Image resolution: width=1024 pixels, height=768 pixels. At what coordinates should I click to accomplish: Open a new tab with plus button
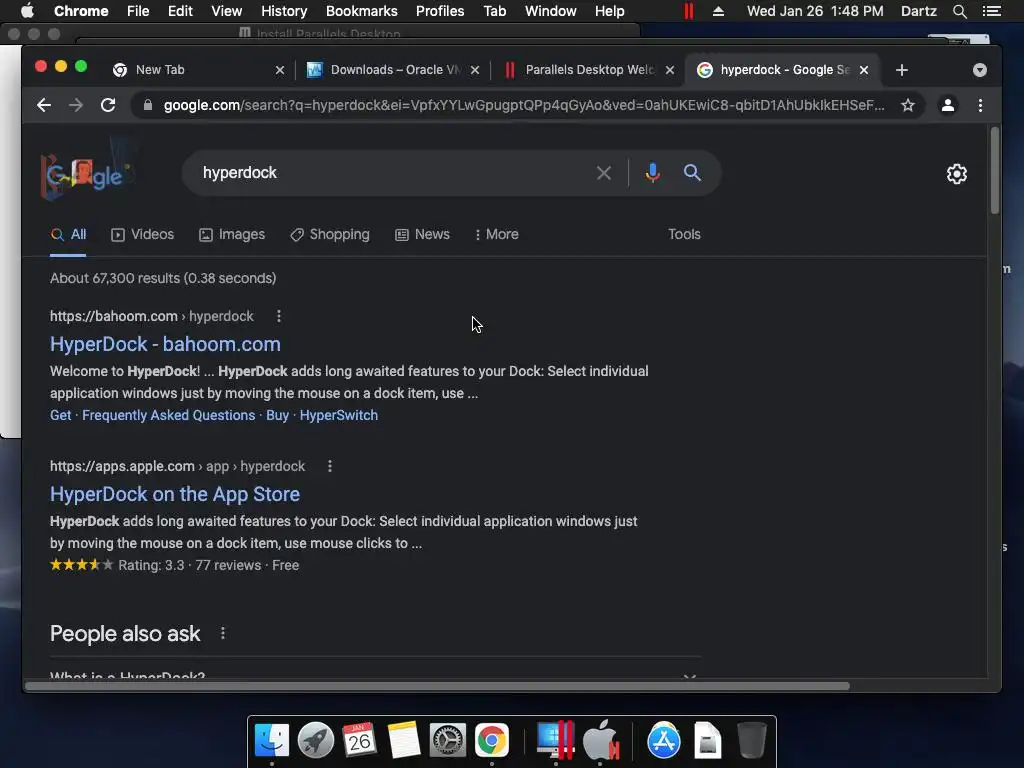coord(902,70)
